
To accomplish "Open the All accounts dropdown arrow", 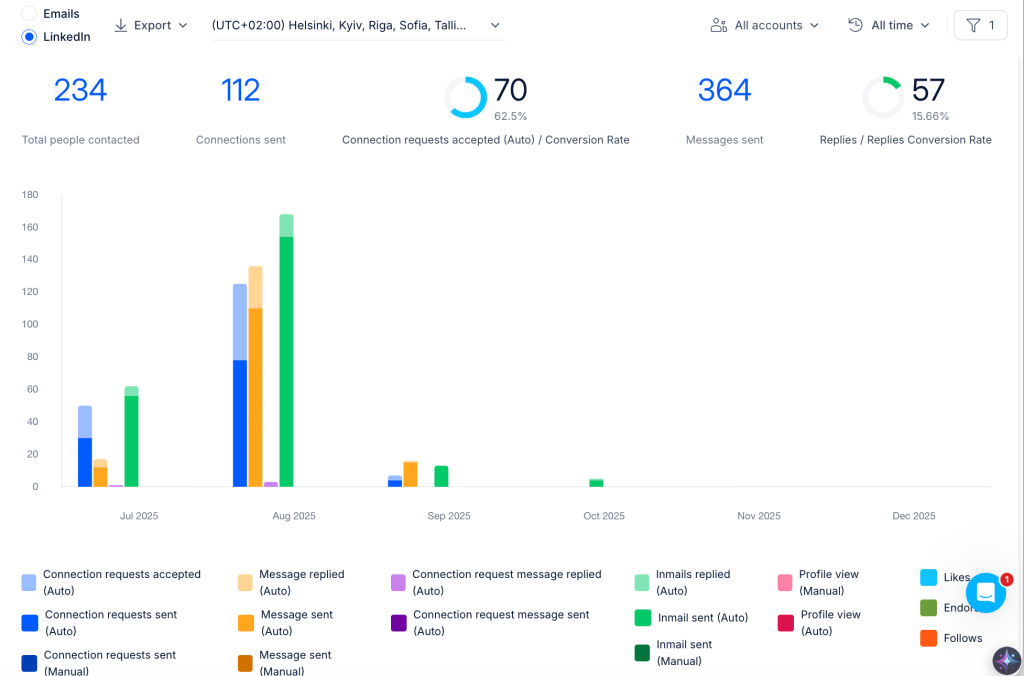I will point(814,25).
